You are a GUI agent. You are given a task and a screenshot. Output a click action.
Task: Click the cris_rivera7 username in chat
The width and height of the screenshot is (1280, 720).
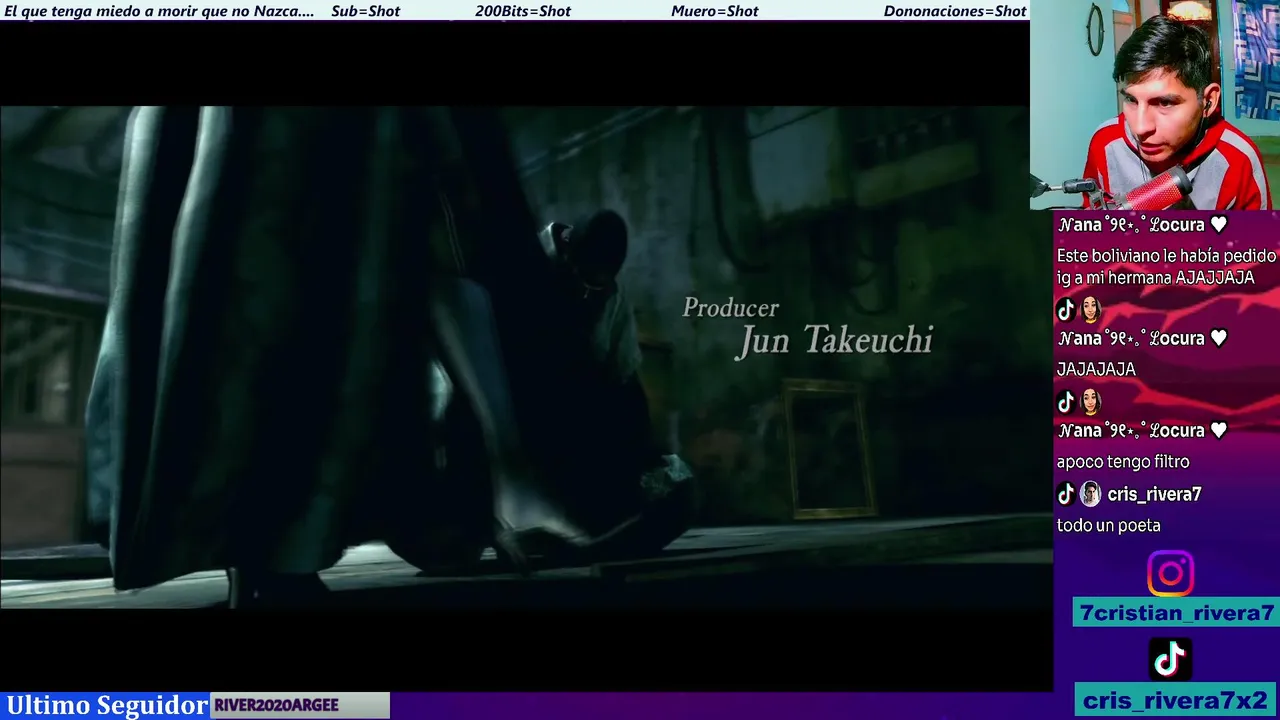coord(1154,494)
